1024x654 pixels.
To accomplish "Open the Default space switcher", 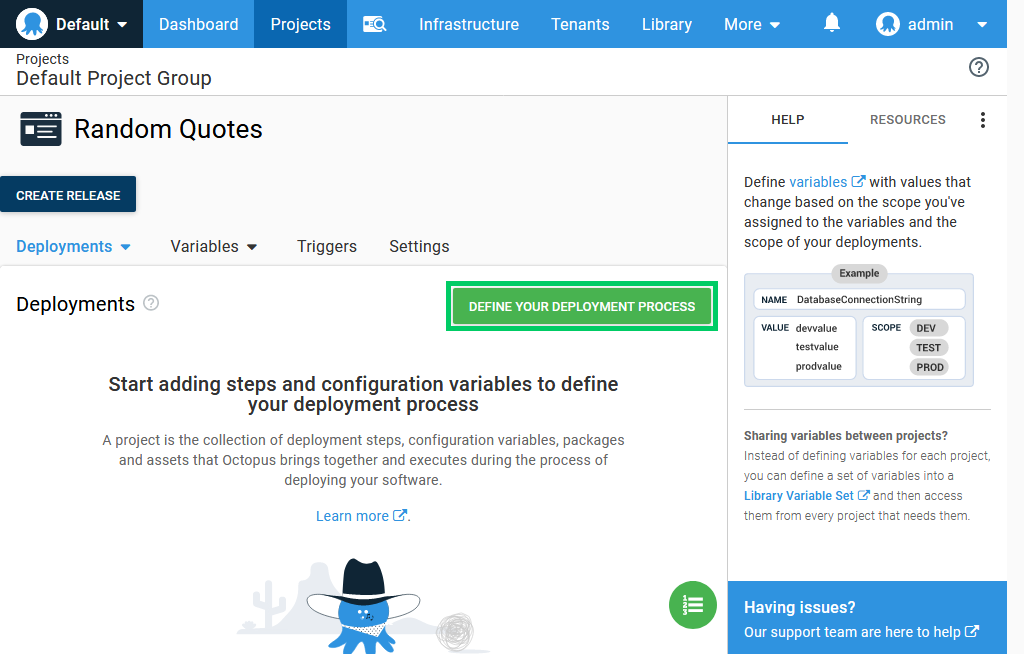I will 71,24.
